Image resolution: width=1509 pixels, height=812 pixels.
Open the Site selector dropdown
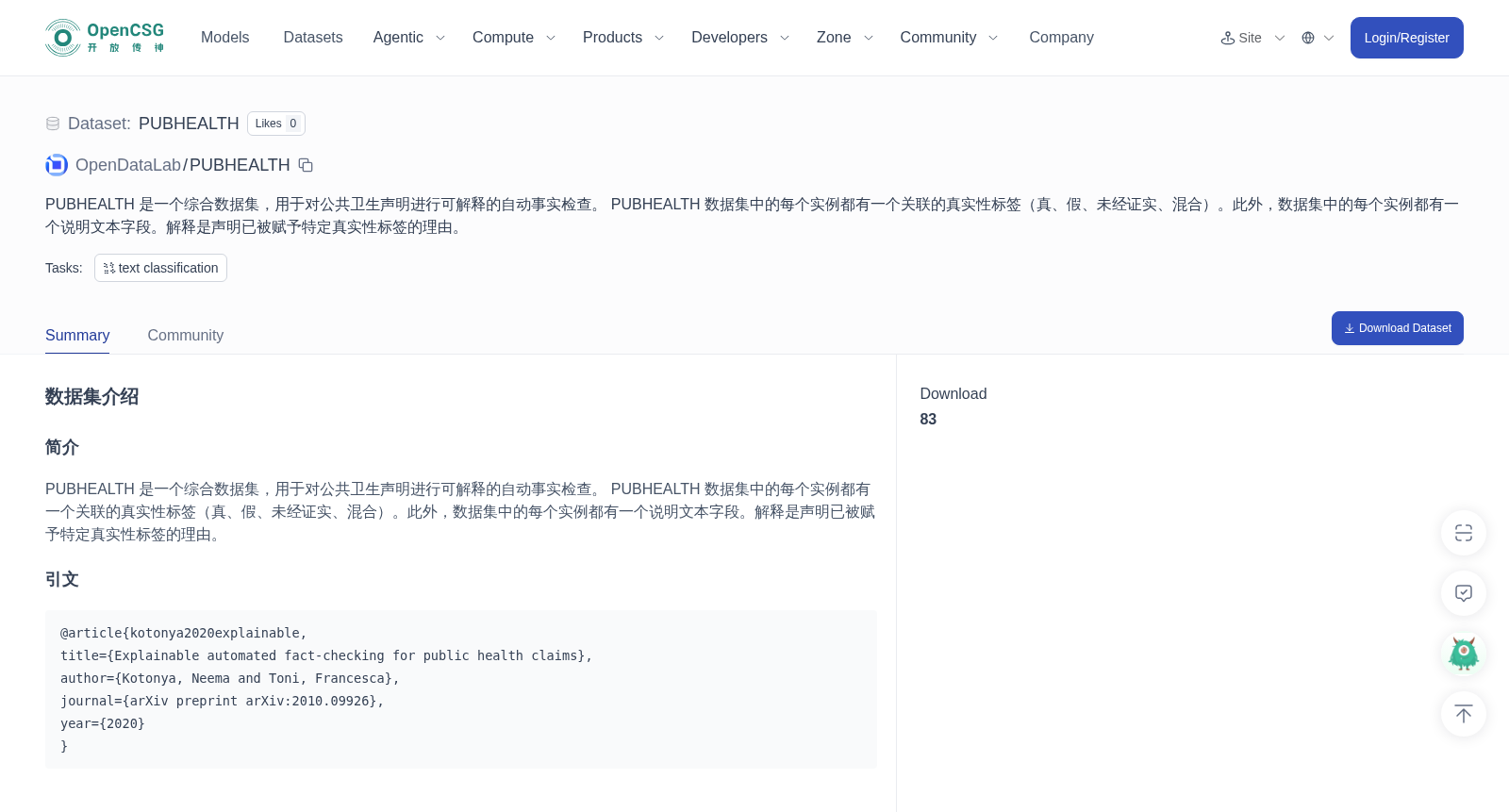[1252, 38]
